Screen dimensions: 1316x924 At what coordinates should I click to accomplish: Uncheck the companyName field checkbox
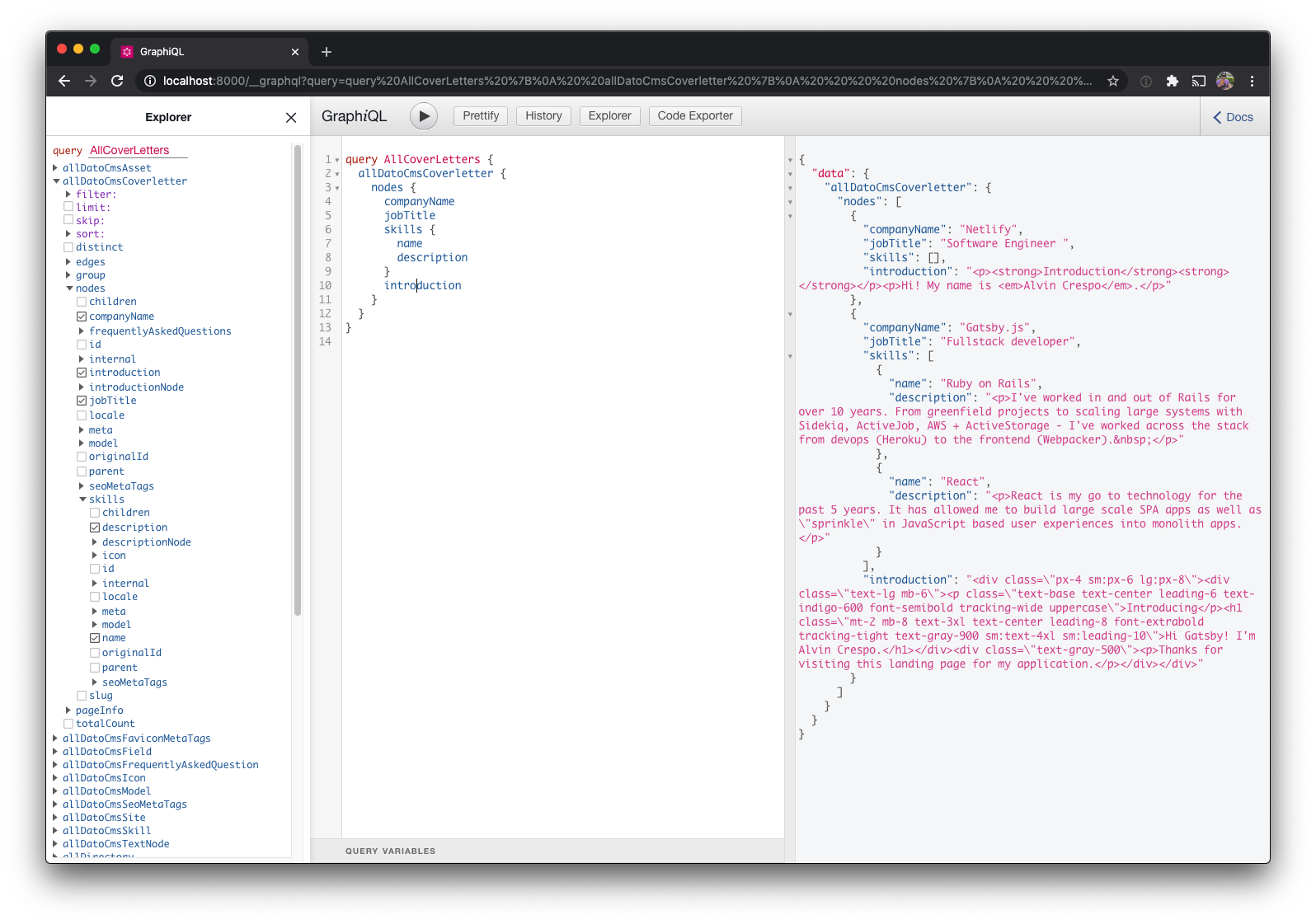pyautogui.click(x=82, y=317)
